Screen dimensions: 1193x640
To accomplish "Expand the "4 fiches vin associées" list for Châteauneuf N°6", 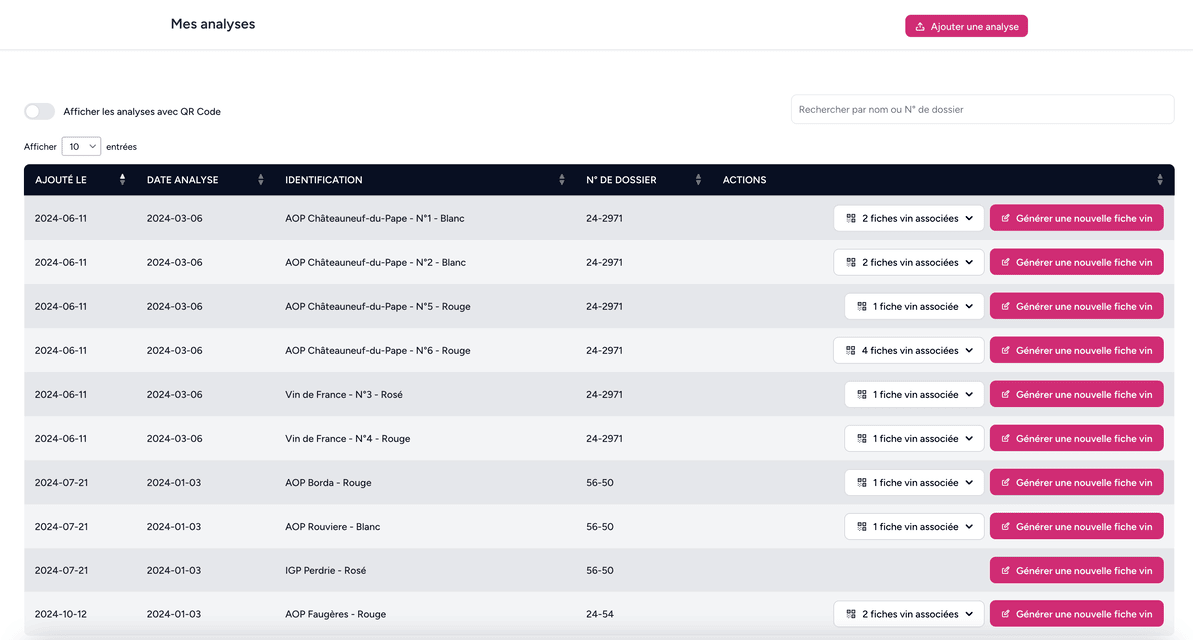I will coord(908,350).
